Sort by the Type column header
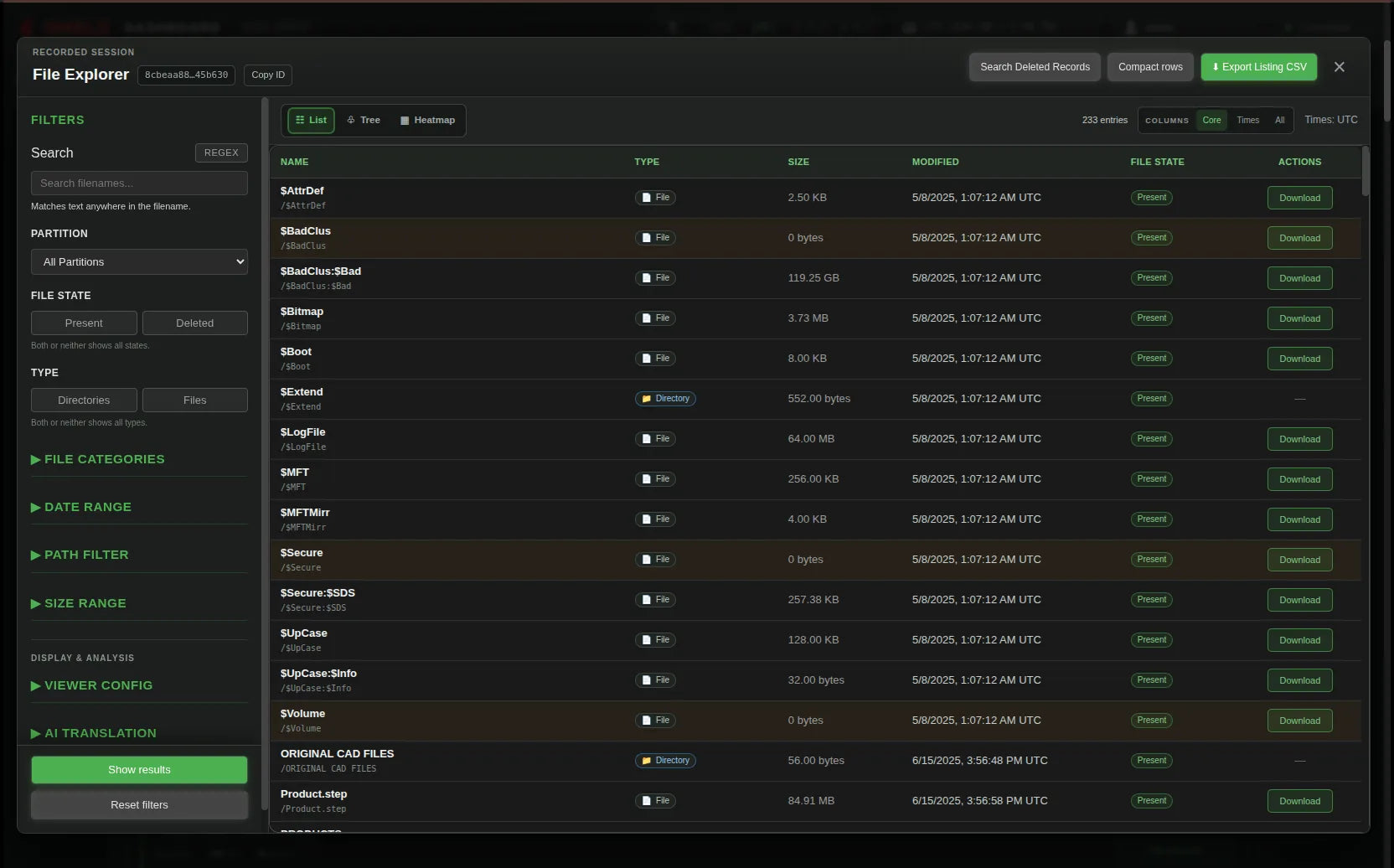1394x868 pixels. (647, 163)
